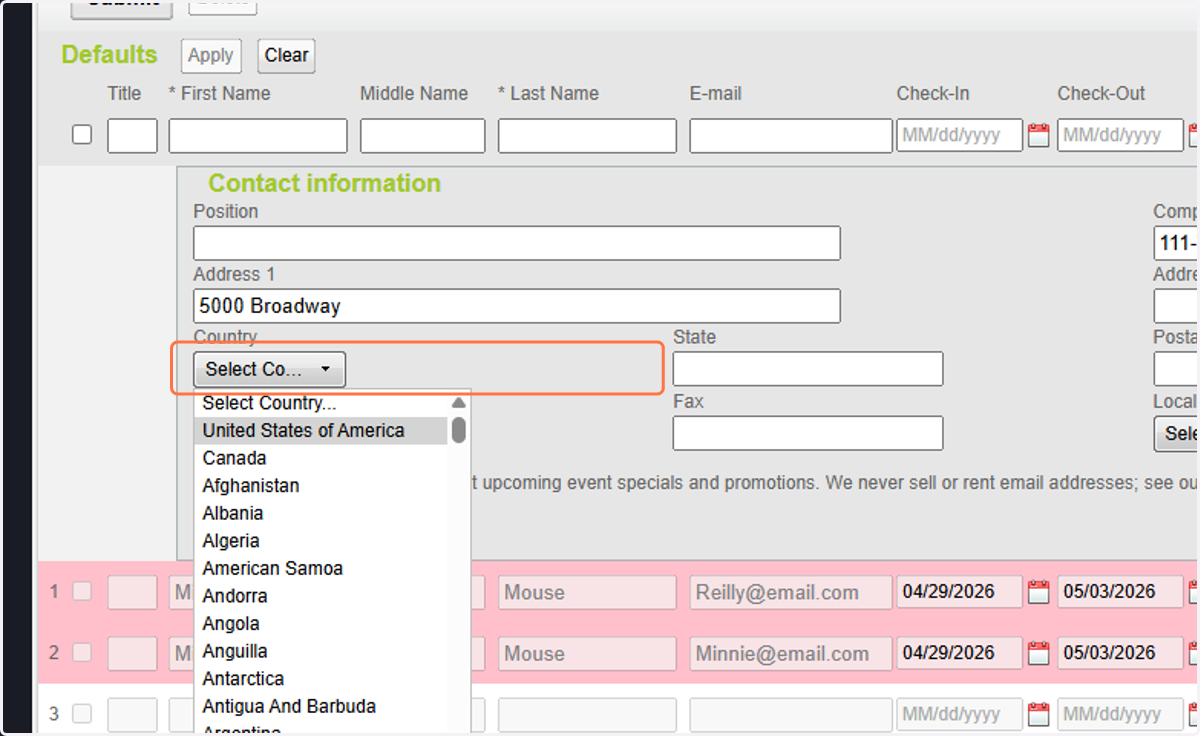Screen dimensions: 1200x736
Task: Pick Antigua And Barbuda in list
Action: [x=320, y=706]
